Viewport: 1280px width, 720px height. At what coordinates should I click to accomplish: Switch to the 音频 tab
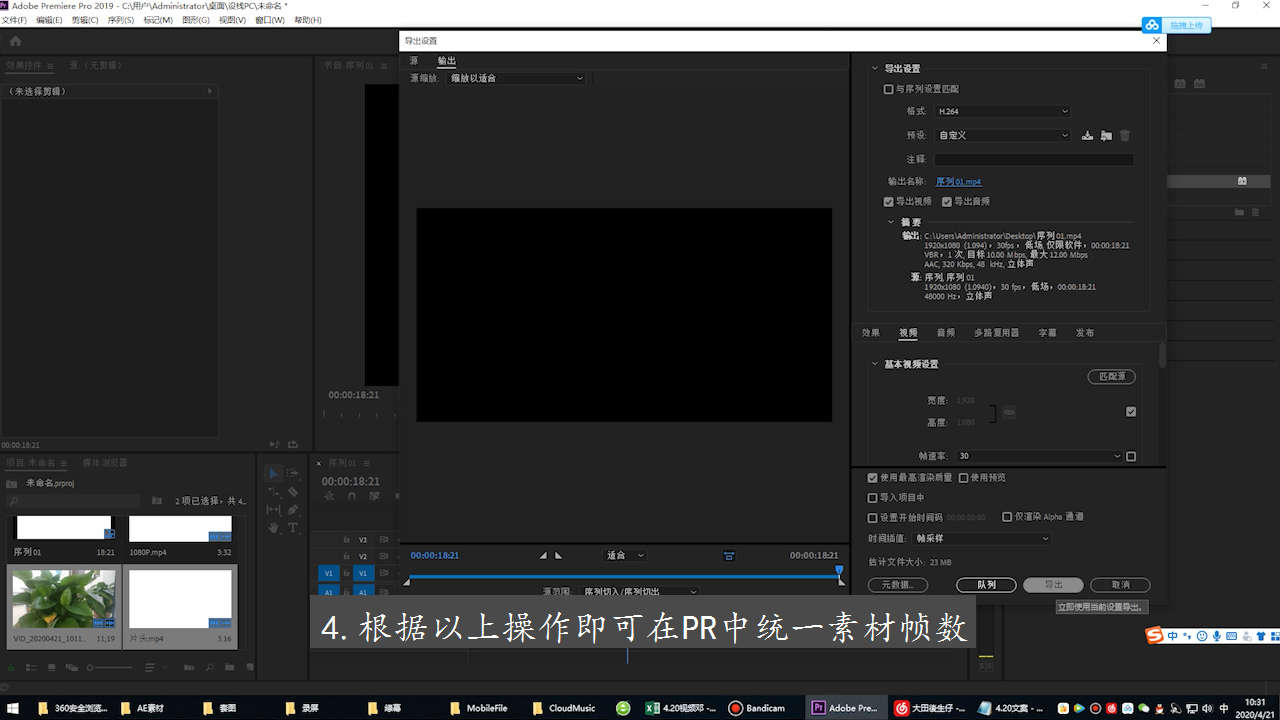pos(945,333)
